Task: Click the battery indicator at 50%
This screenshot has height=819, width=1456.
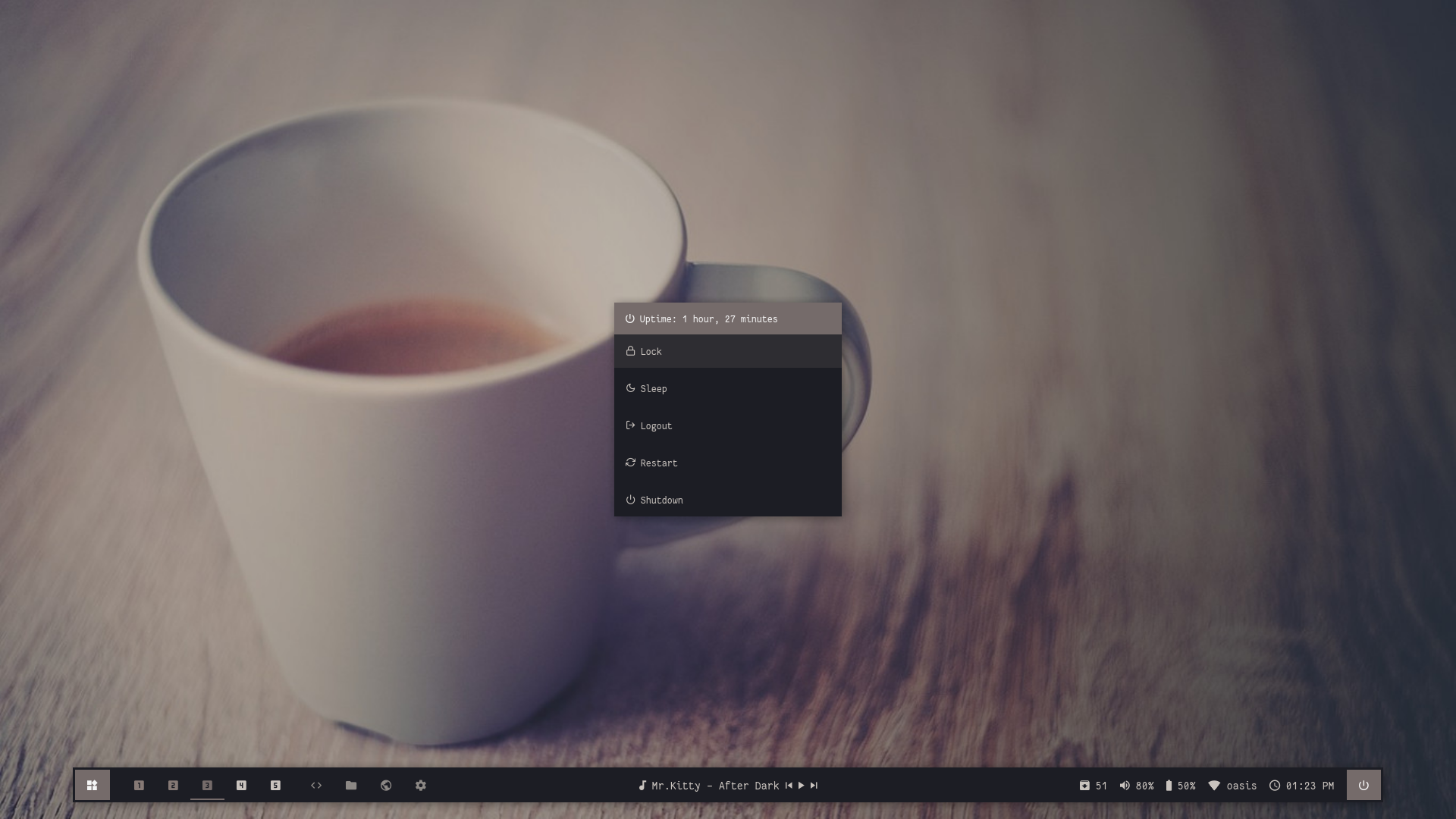Action: [1169, 786]
